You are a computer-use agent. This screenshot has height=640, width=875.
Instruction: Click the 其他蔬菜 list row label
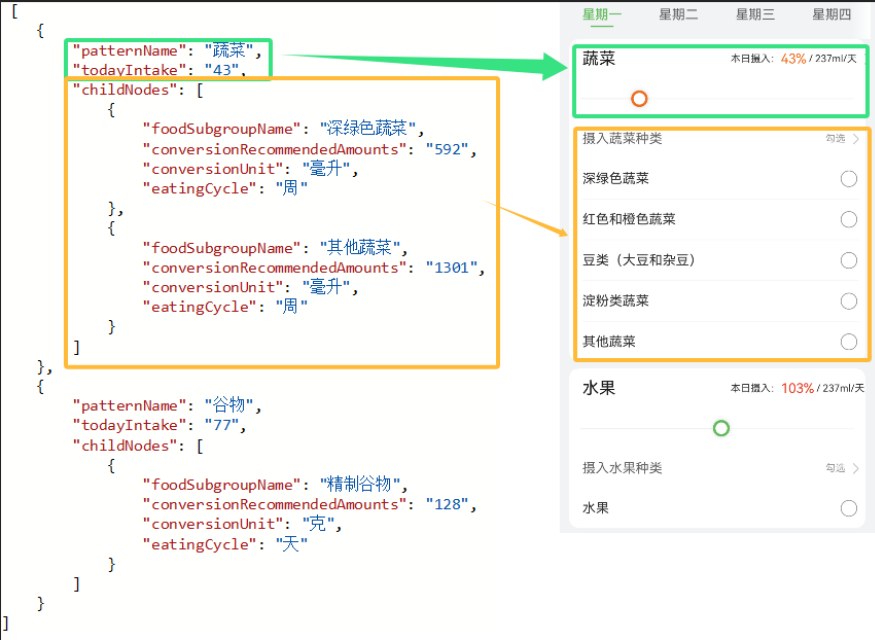click(x=609, y=341)
